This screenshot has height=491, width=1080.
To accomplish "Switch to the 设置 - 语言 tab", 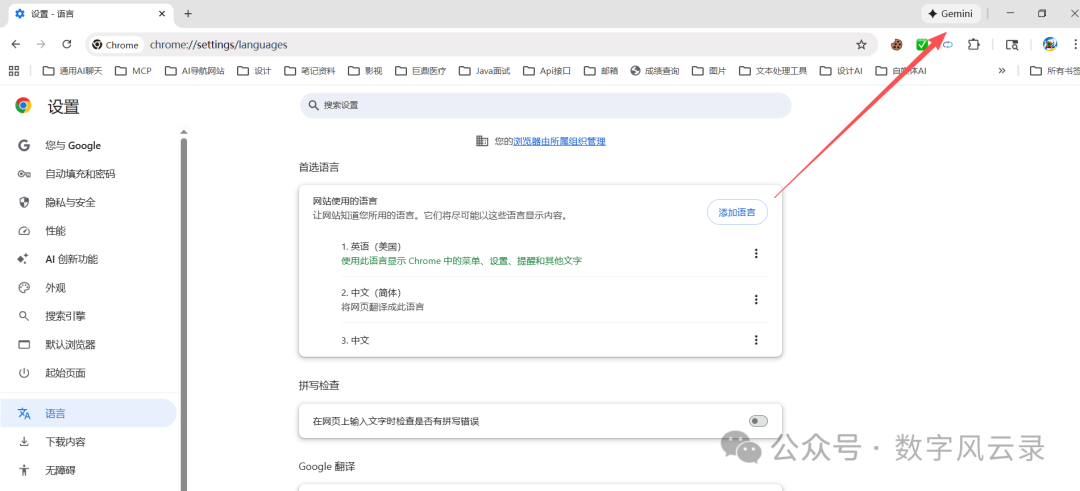I will [x=90, y=14].
